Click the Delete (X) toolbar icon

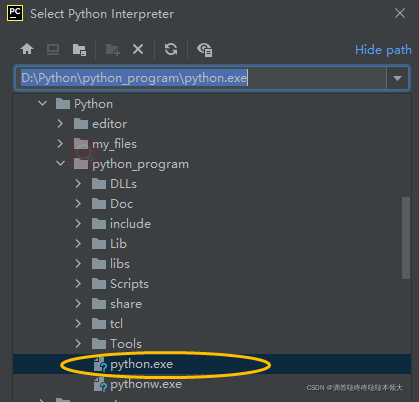click(138, 49)
